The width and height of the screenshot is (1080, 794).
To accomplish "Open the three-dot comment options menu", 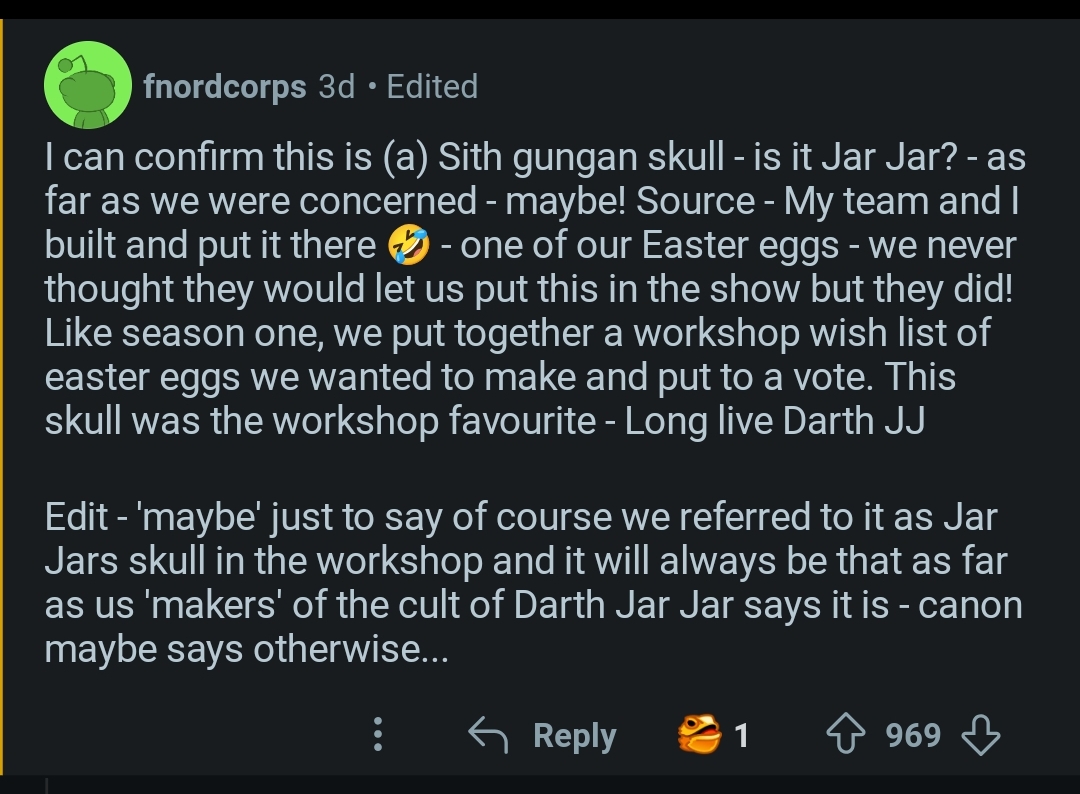I will [377, 734].
